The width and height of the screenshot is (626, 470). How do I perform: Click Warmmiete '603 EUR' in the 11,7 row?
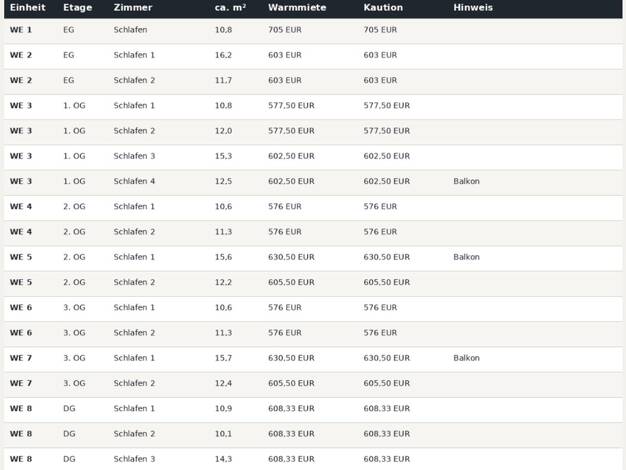click(x=285, y=80)
